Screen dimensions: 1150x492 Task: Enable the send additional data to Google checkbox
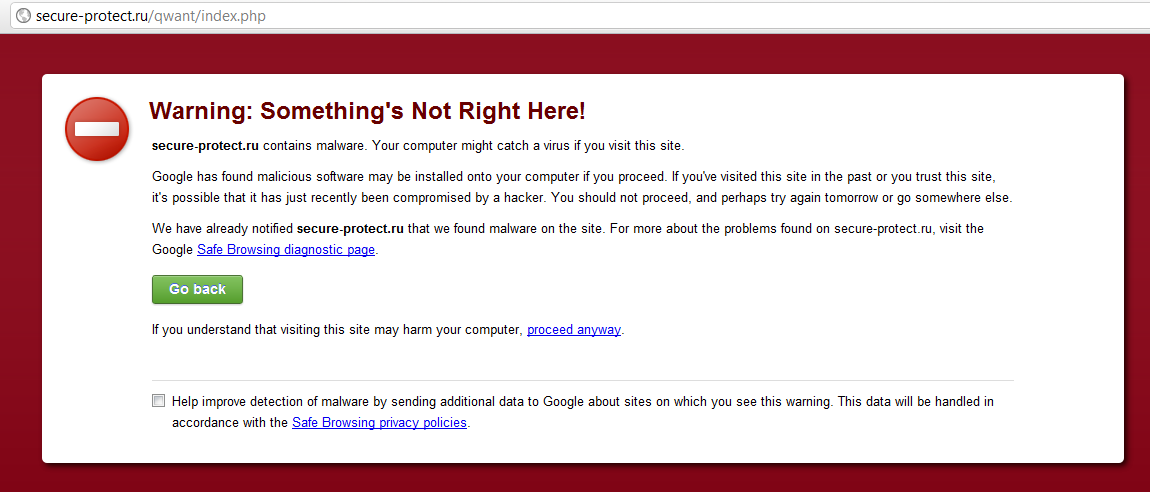pos(158,401)
